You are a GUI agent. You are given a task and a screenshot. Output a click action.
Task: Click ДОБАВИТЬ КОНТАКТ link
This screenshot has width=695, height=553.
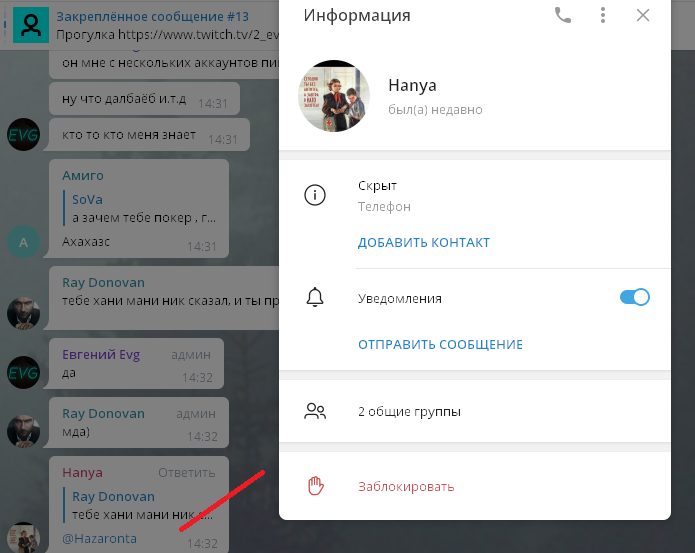tap(424, 243)
